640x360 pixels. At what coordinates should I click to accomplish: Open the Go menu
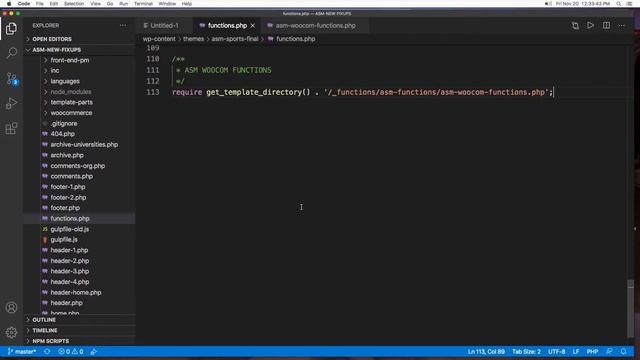click(x=110, y=4)
